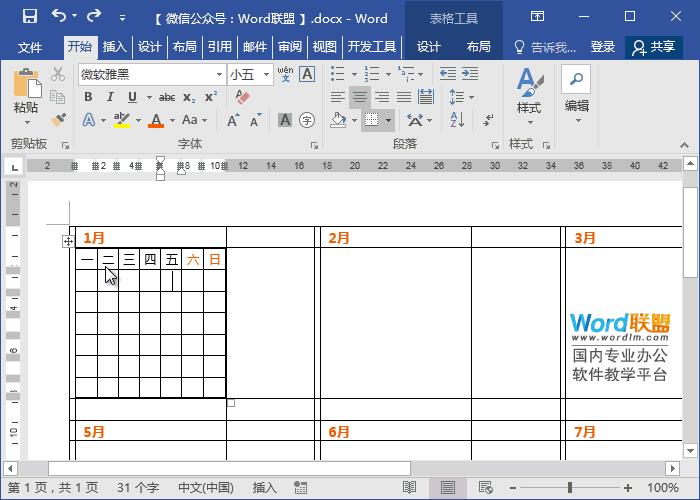Expand the borders dropdown arrow

388,120
